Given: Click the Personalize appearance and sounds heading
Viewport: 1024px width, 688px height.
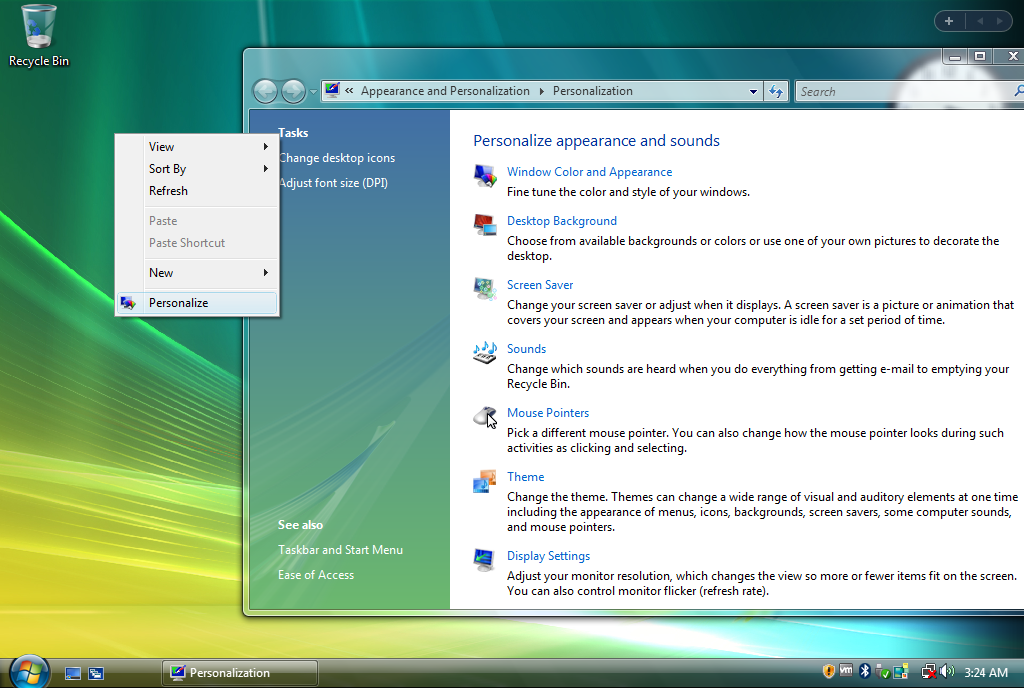Looking at the screenshot, I should coord(596,140).
